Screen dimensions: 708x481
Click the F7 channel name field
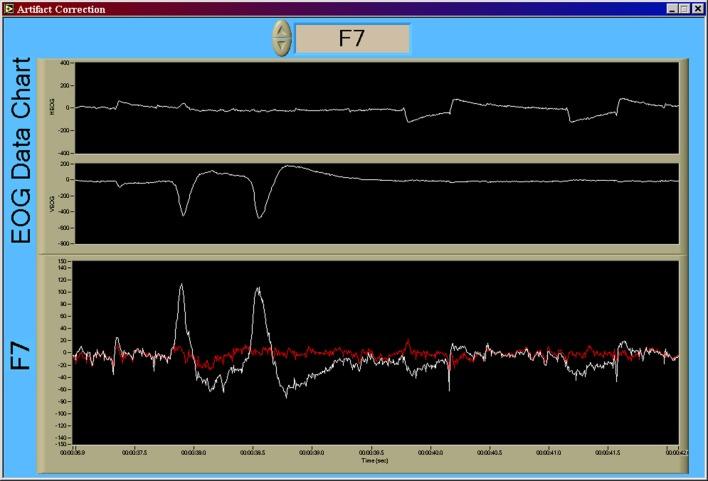(352, 39)
